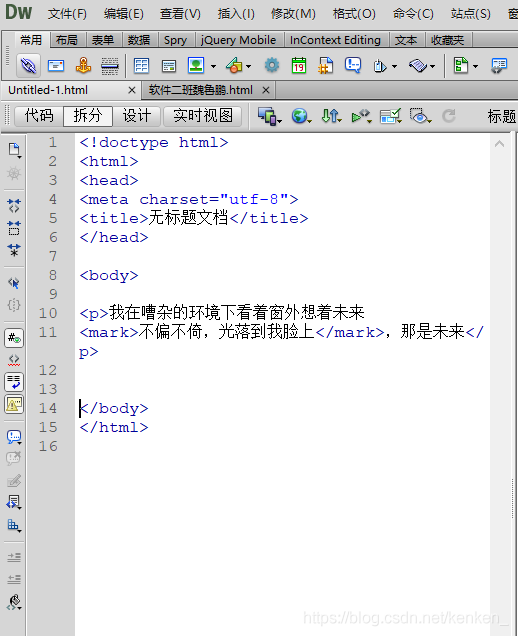The height and width of the screenshot is (636, 518).
Task: Open format source code icon
Action: [14, 602]
